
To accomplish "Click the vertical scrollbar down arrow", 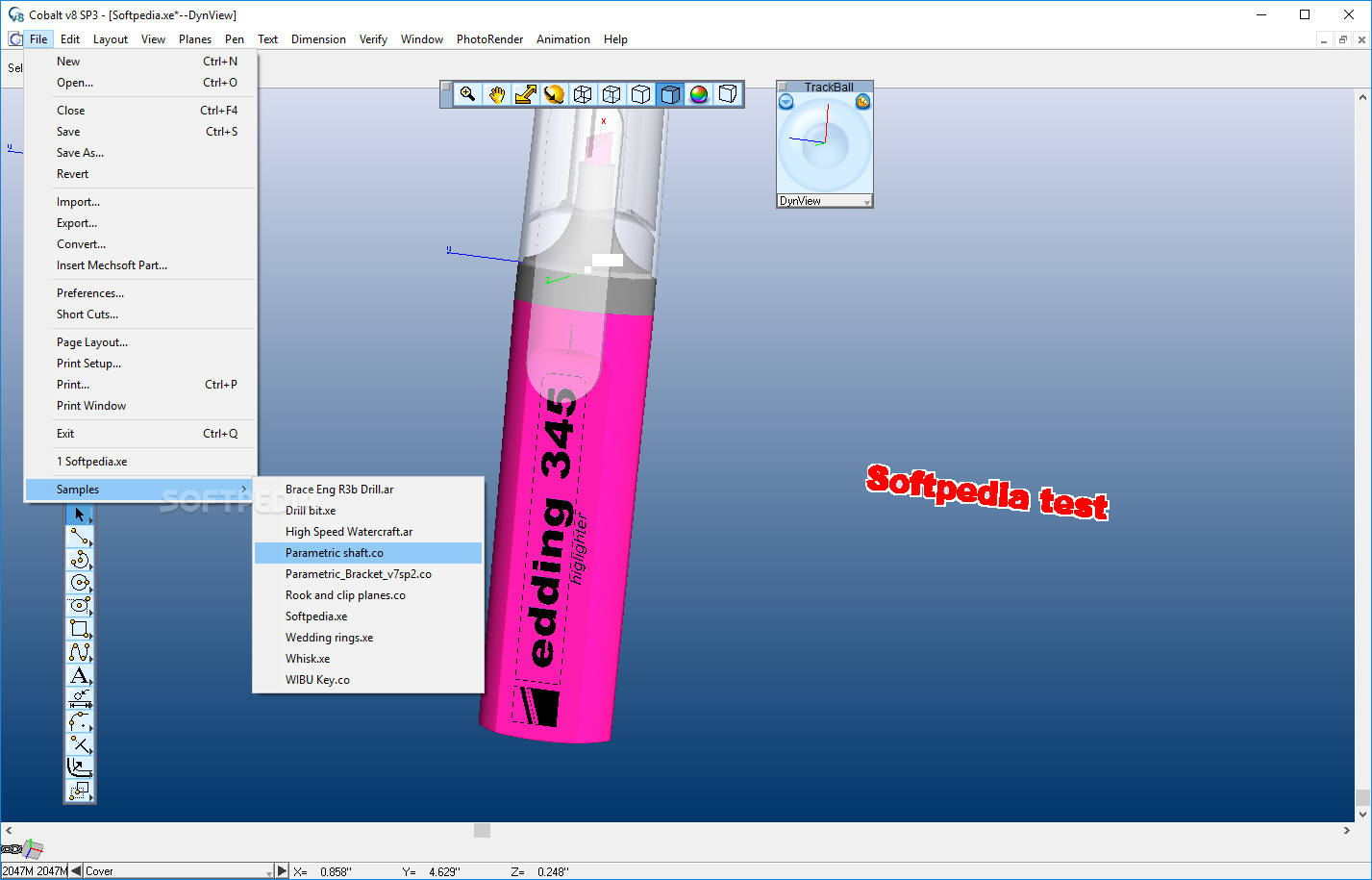I will (x=1362, y=815).
